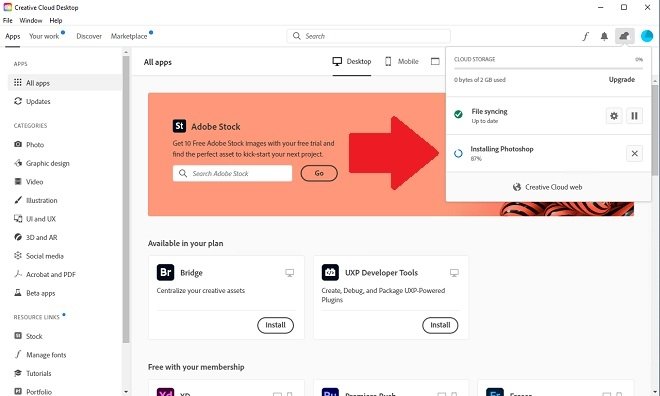Open Creative Cloud web link
Image resolution: width=660 pixels, height=396 pixels.
(548, 187)
